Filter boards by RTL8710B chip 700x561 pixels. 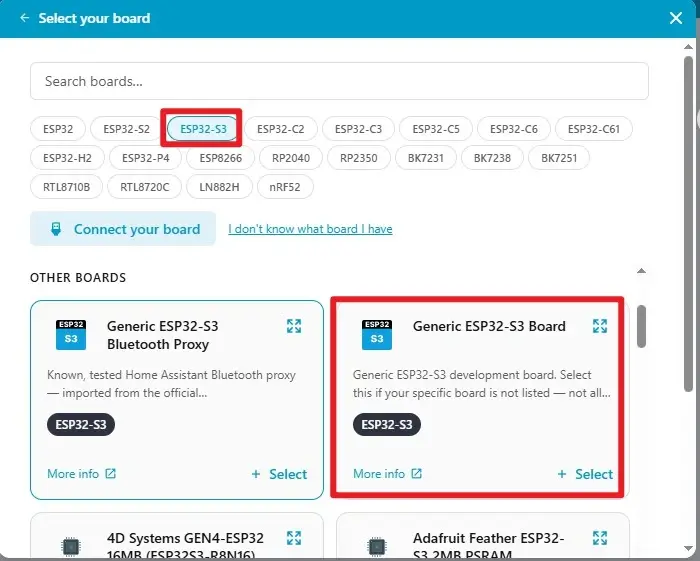(x=67, y=187)
